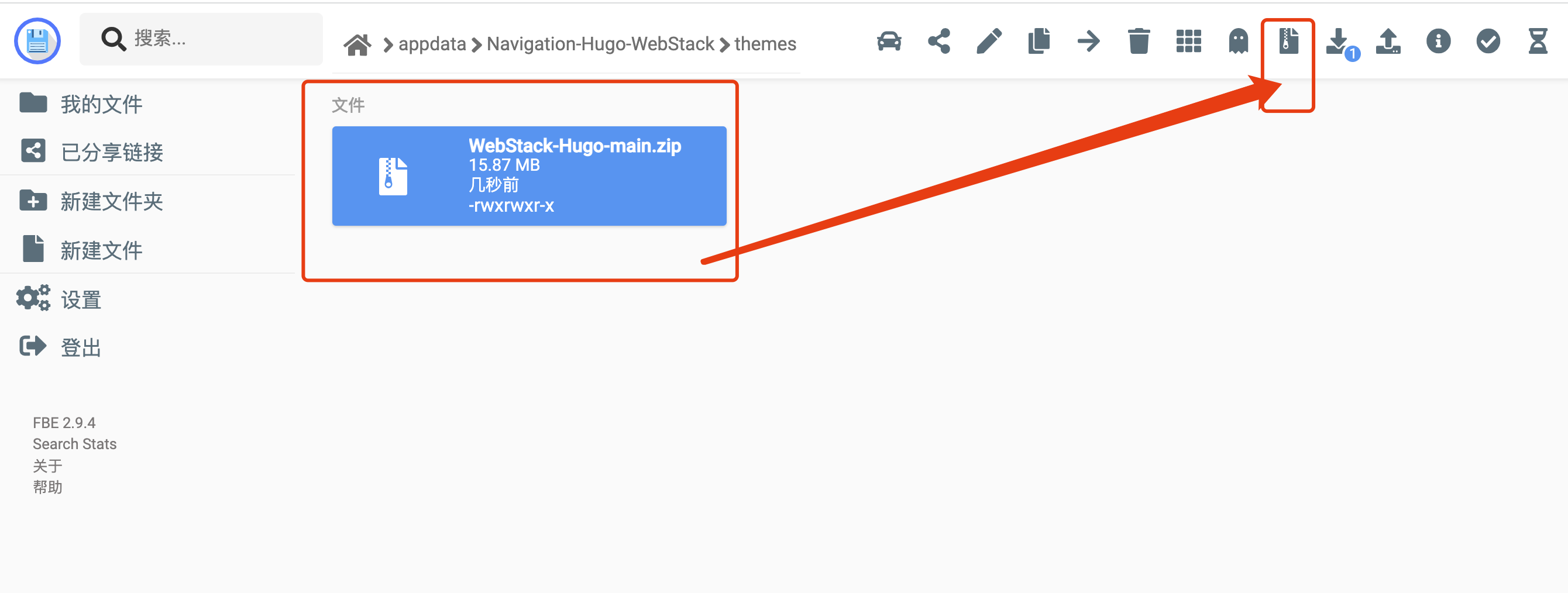Image resolution: width=1568 pixels, height=593 pixels.
Task: Open upload with the upload icon
Action: coord(1388,42)
